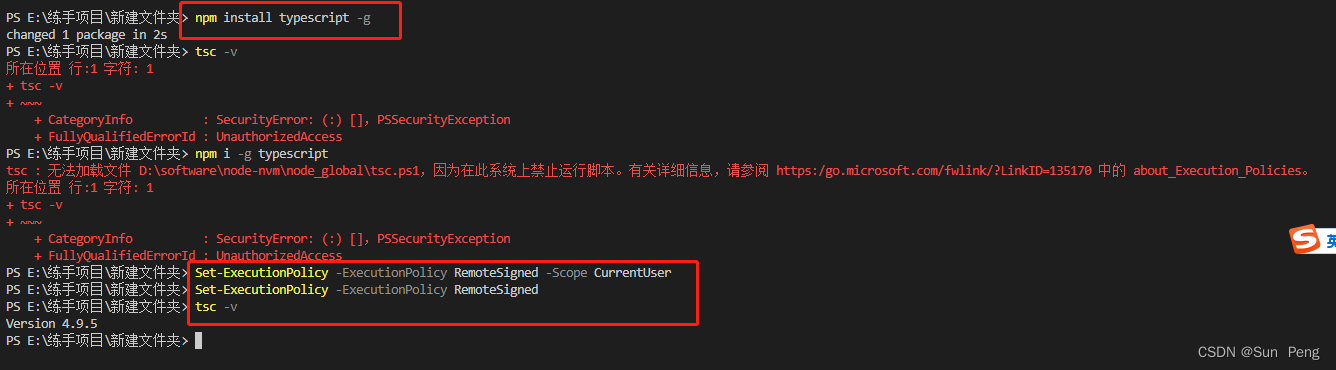1336x370 pixels.
Task: Click the orange Sogou input method icon
Action: [x=1305, y=240]
